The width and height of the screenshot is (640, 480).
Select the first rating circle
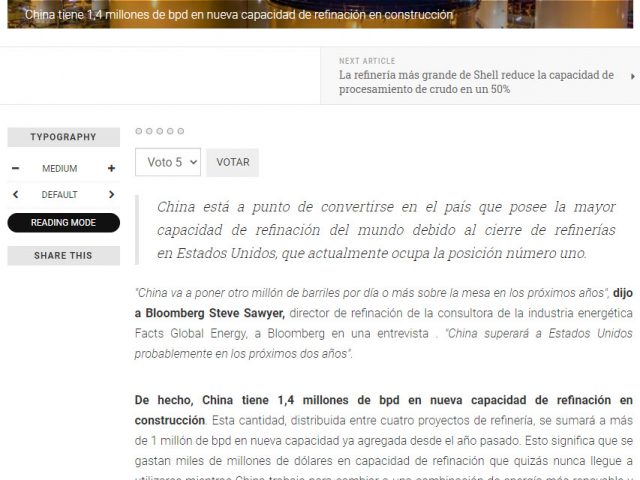click(139, 131)
